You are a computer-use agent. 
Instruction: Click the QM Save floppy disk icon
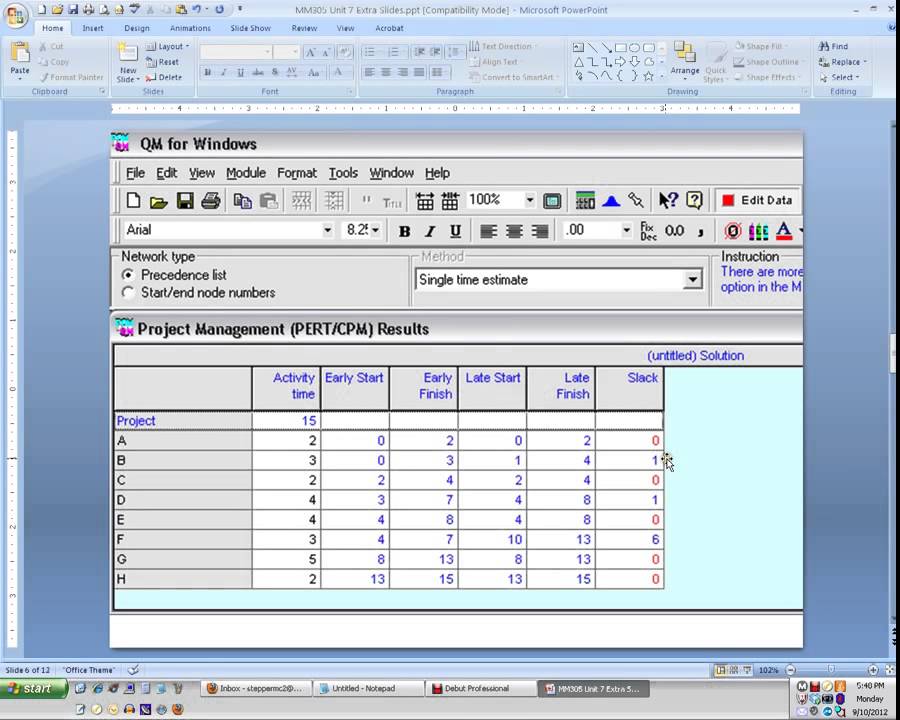point(185,200)
